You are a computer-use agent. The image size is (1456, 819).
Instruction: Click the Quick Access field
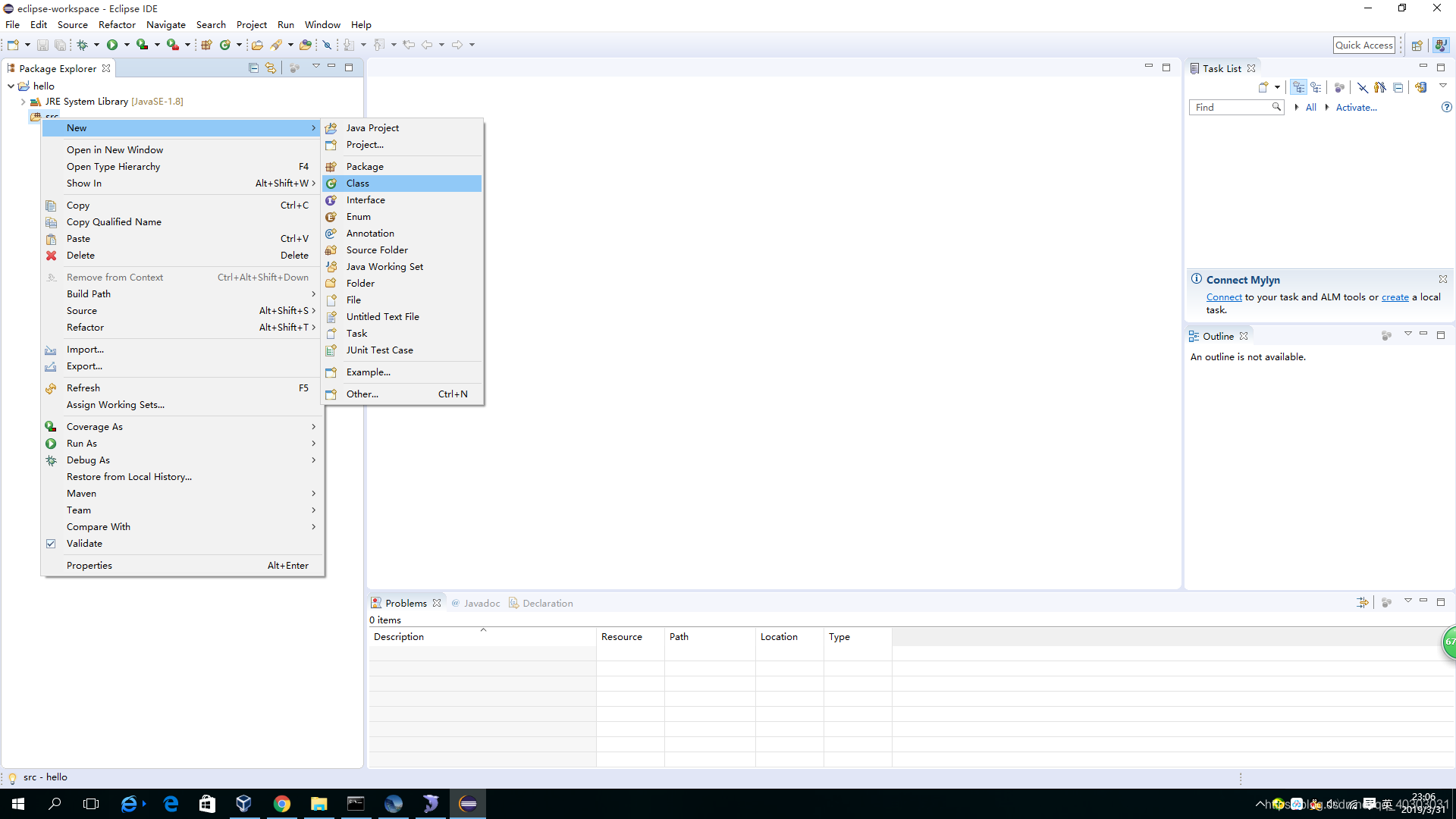(x=1364, y=45)
